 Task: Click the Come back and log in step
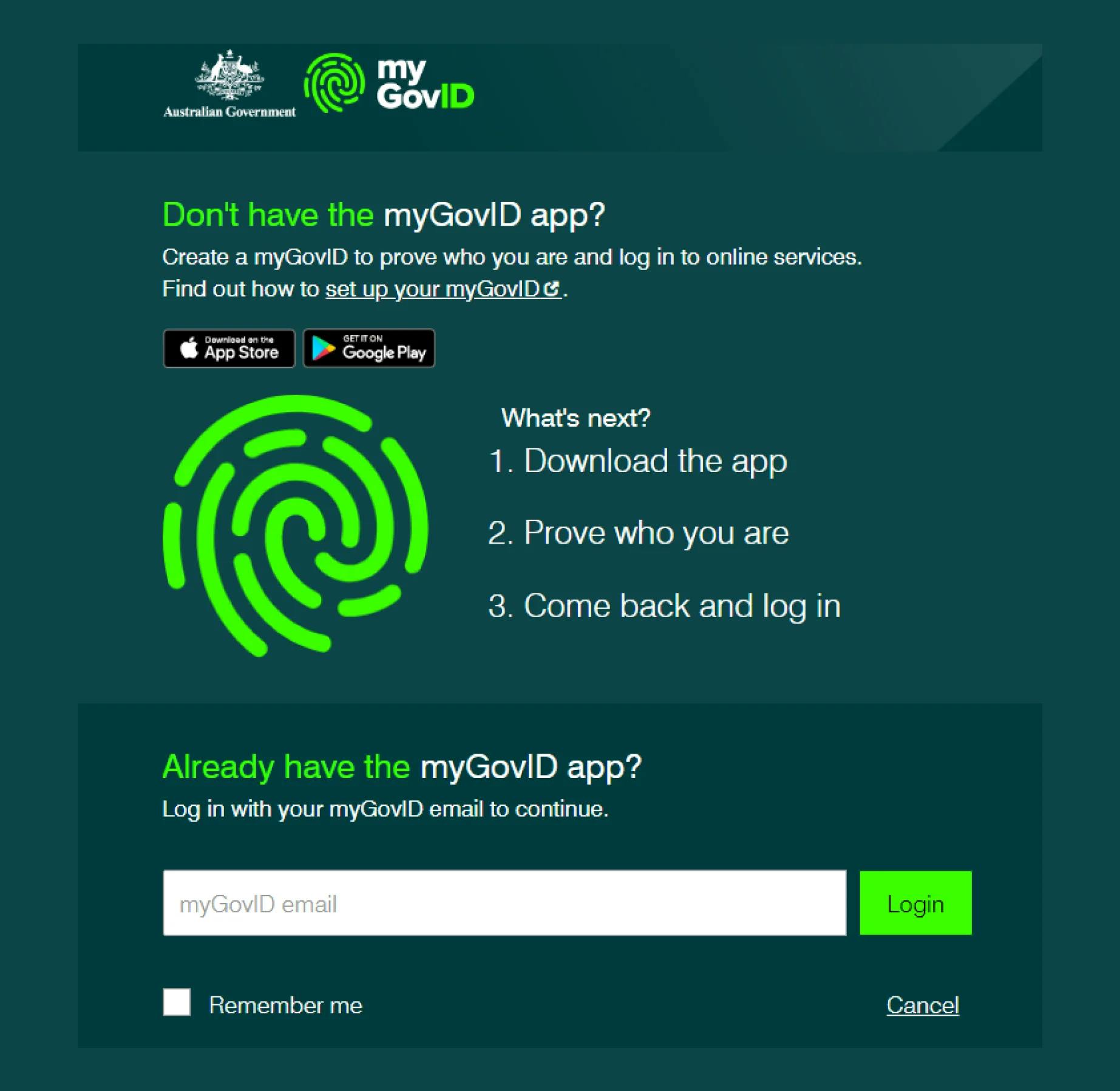click(665, 606)
